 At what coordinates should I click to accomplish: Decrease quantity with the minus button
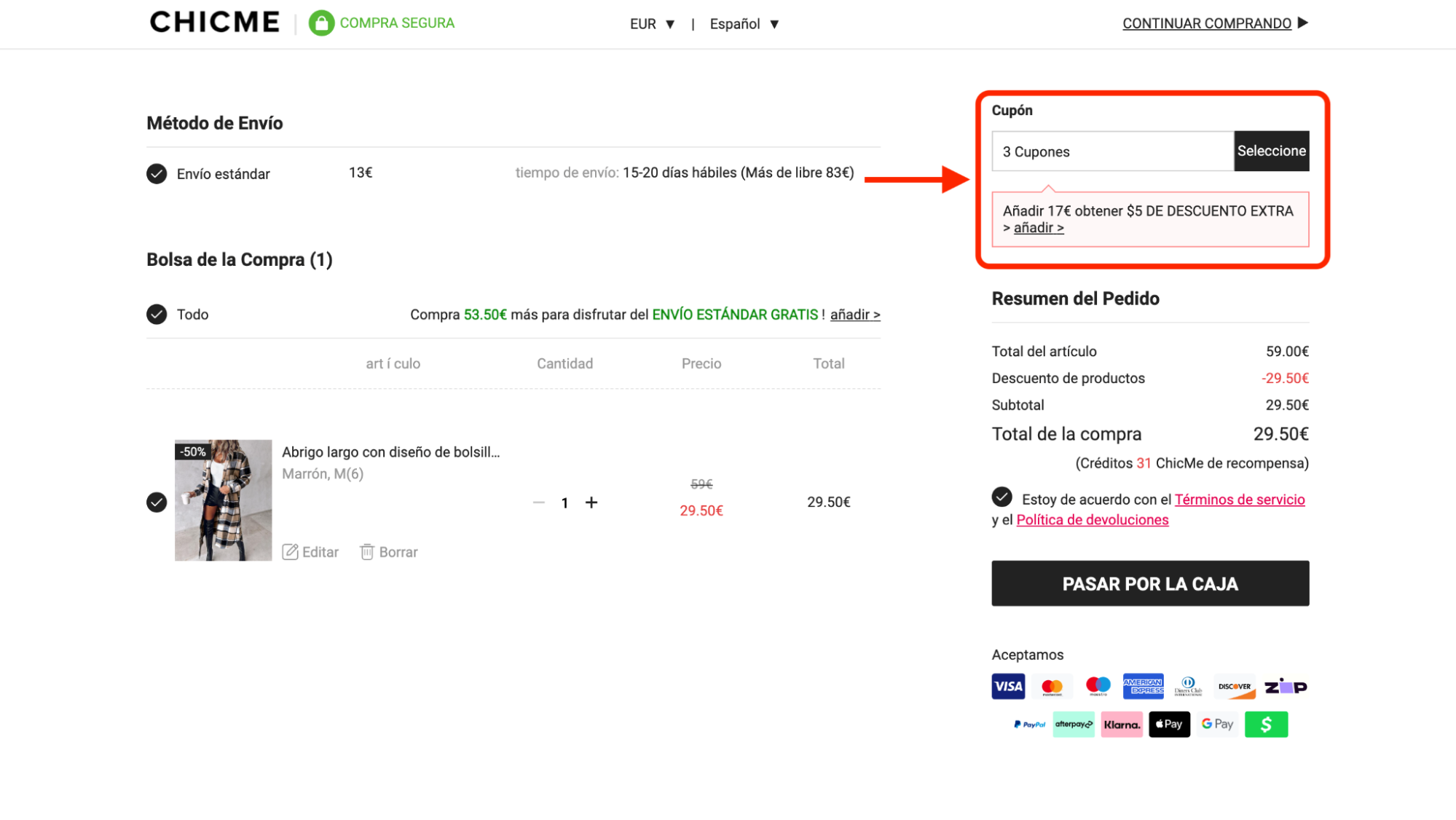point(539,502)
